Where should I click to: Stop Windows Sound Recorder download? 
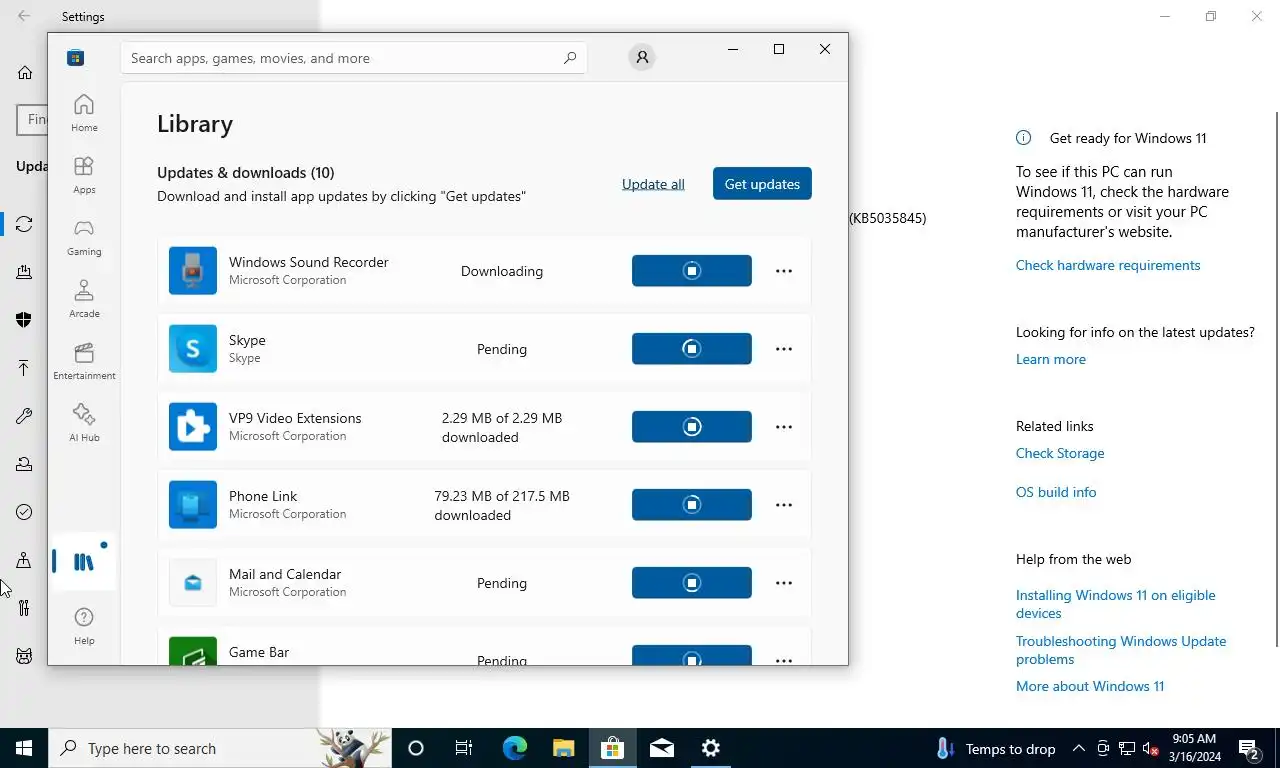coord(691,271)
